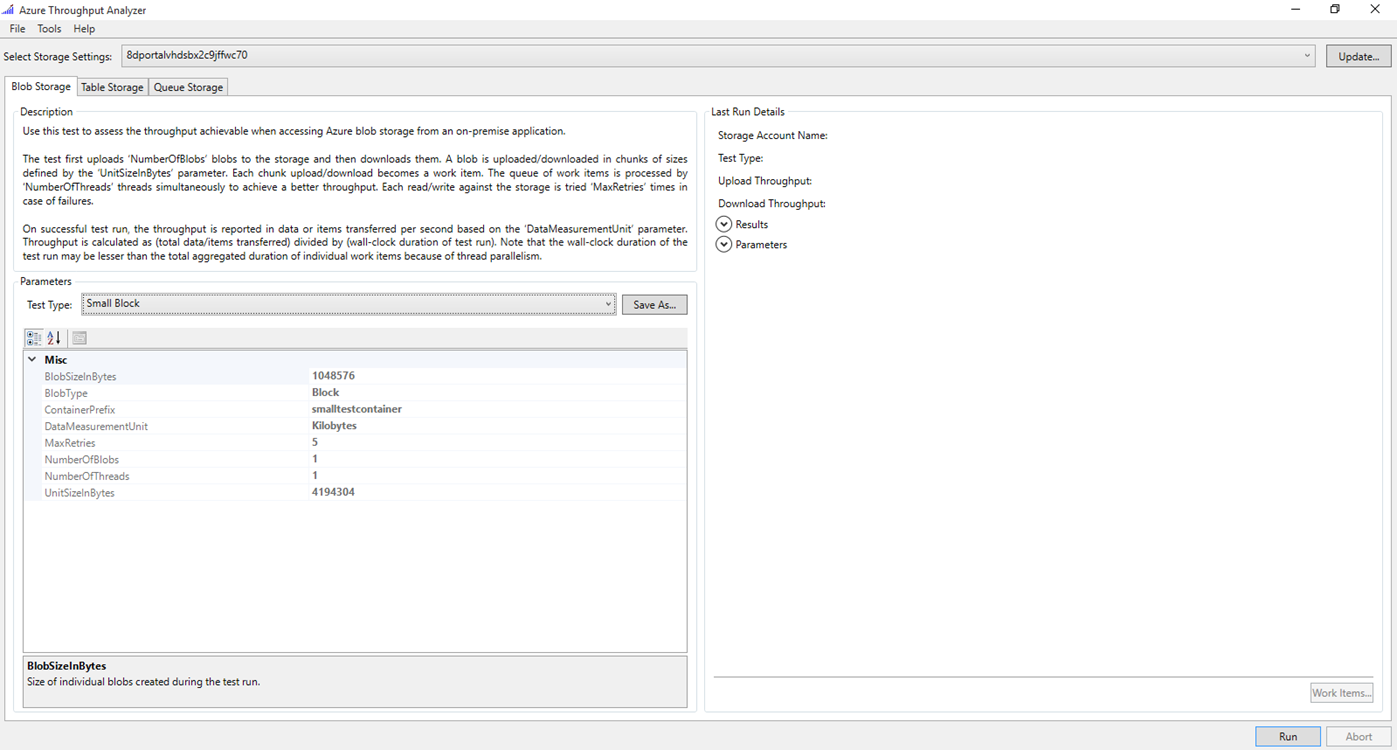Screen dimensions: 1397x750
Task: Click the Azure Throughput Analyzer title bar icon
Action: tap(9, 9)
